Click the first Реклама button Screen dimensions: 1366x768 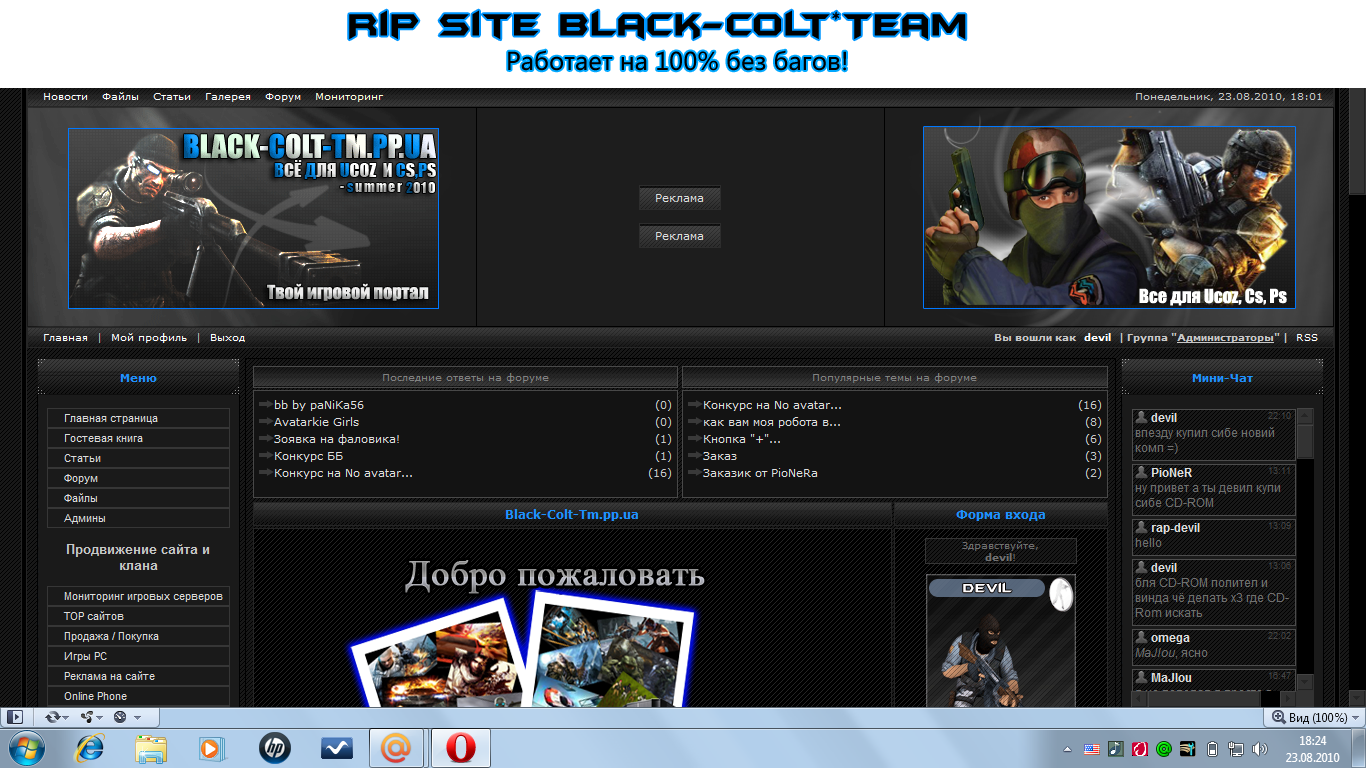[679, 198]
